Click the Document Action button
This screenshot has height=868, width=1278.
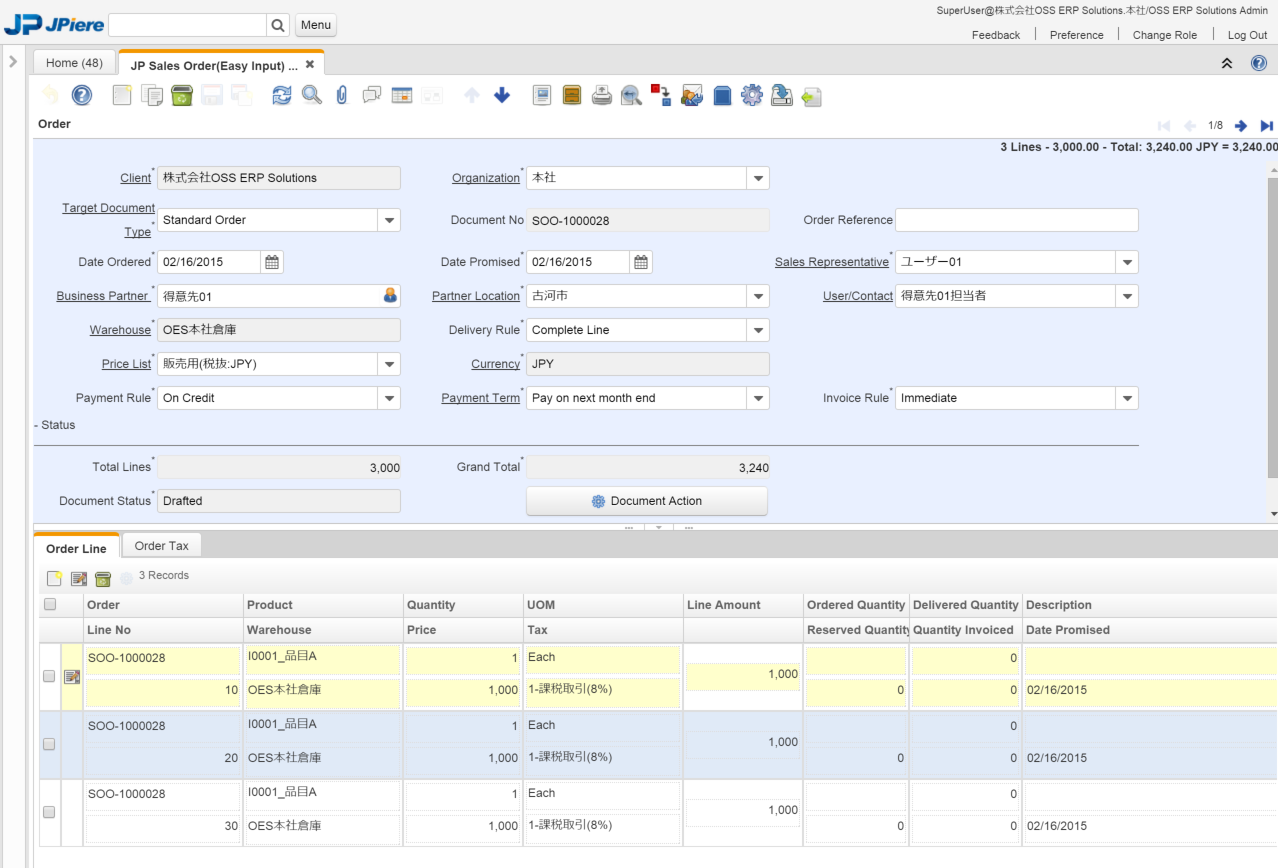(647, 501)
